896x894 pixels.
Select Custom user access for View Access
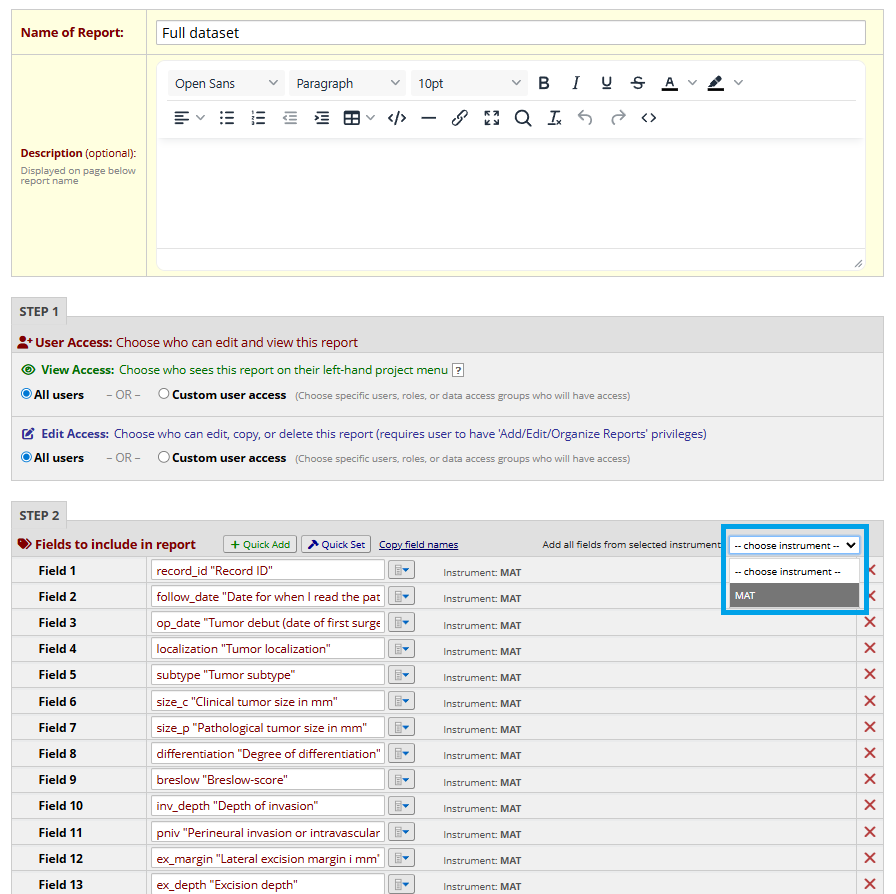tap(164, 394)
